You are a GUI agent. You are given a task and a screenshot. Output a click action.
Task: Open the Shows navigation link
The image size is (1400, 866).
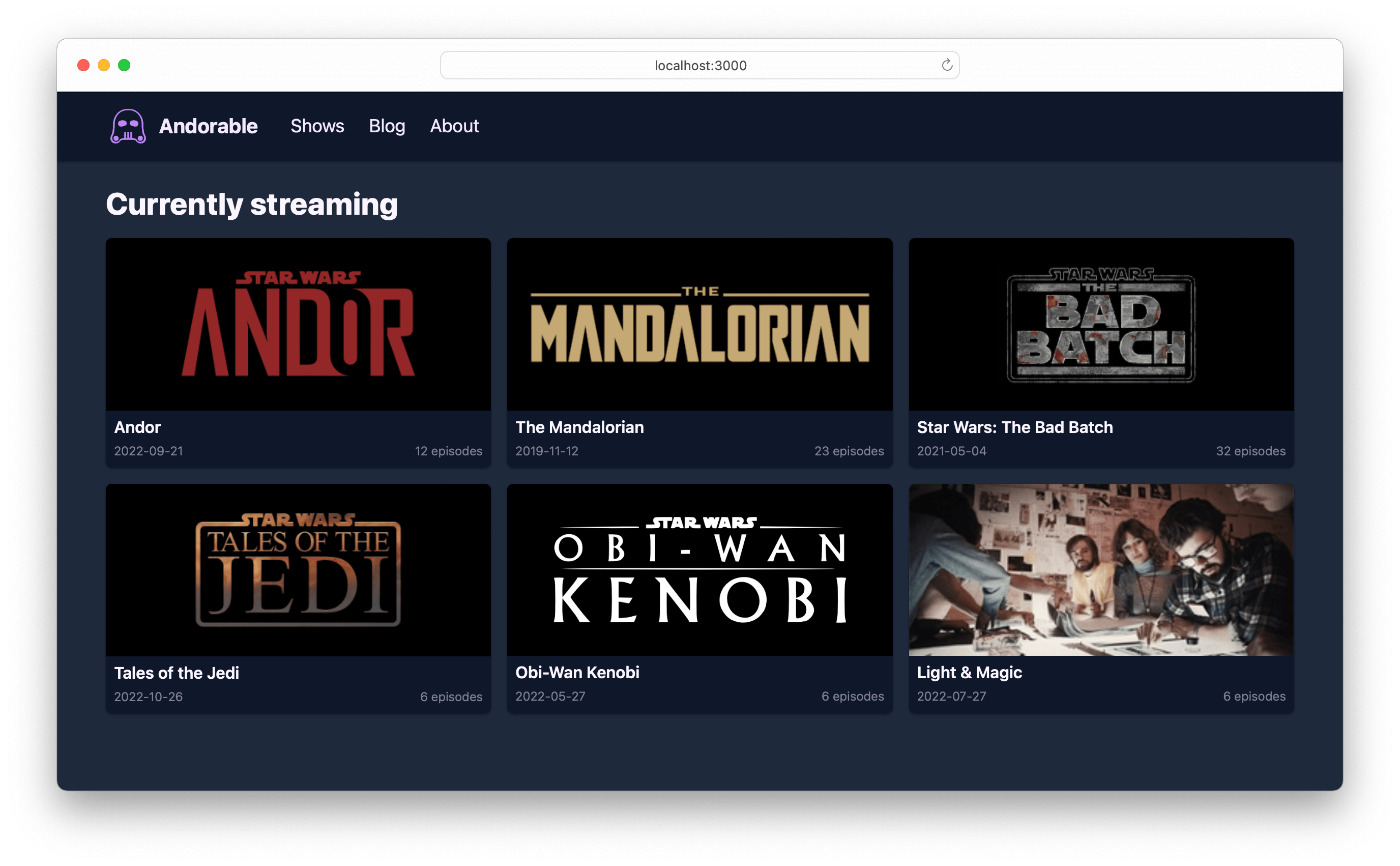[x=317, y=126]
